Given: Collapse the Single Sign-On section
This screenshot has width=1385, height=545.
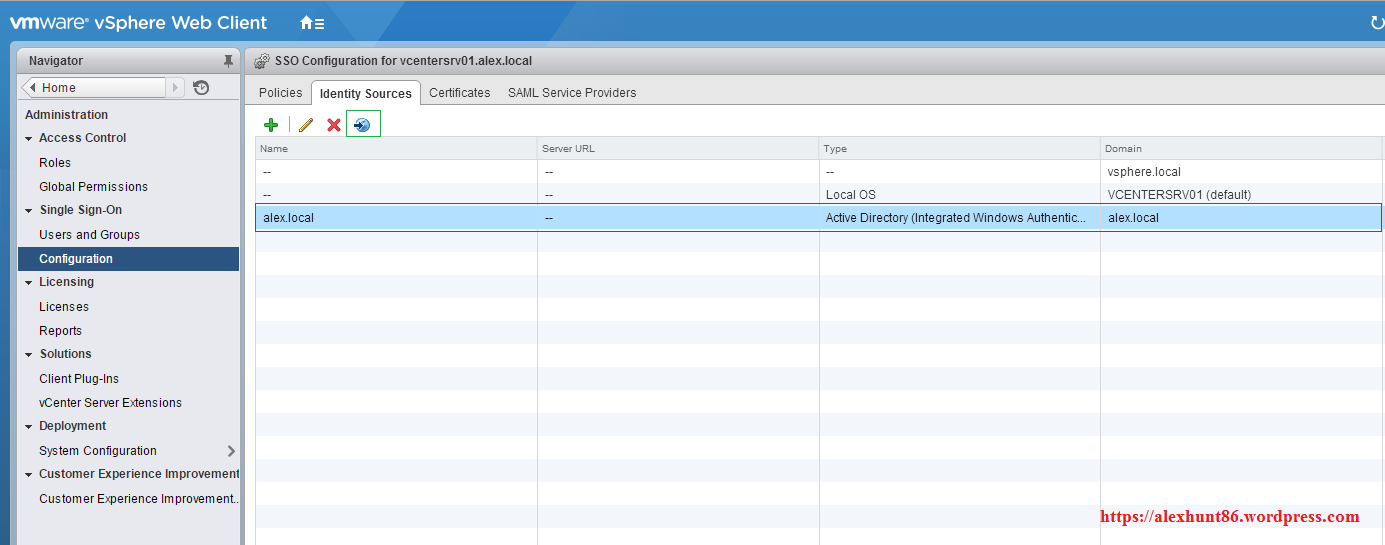Looking at the screenshot, I should [29, 211].
